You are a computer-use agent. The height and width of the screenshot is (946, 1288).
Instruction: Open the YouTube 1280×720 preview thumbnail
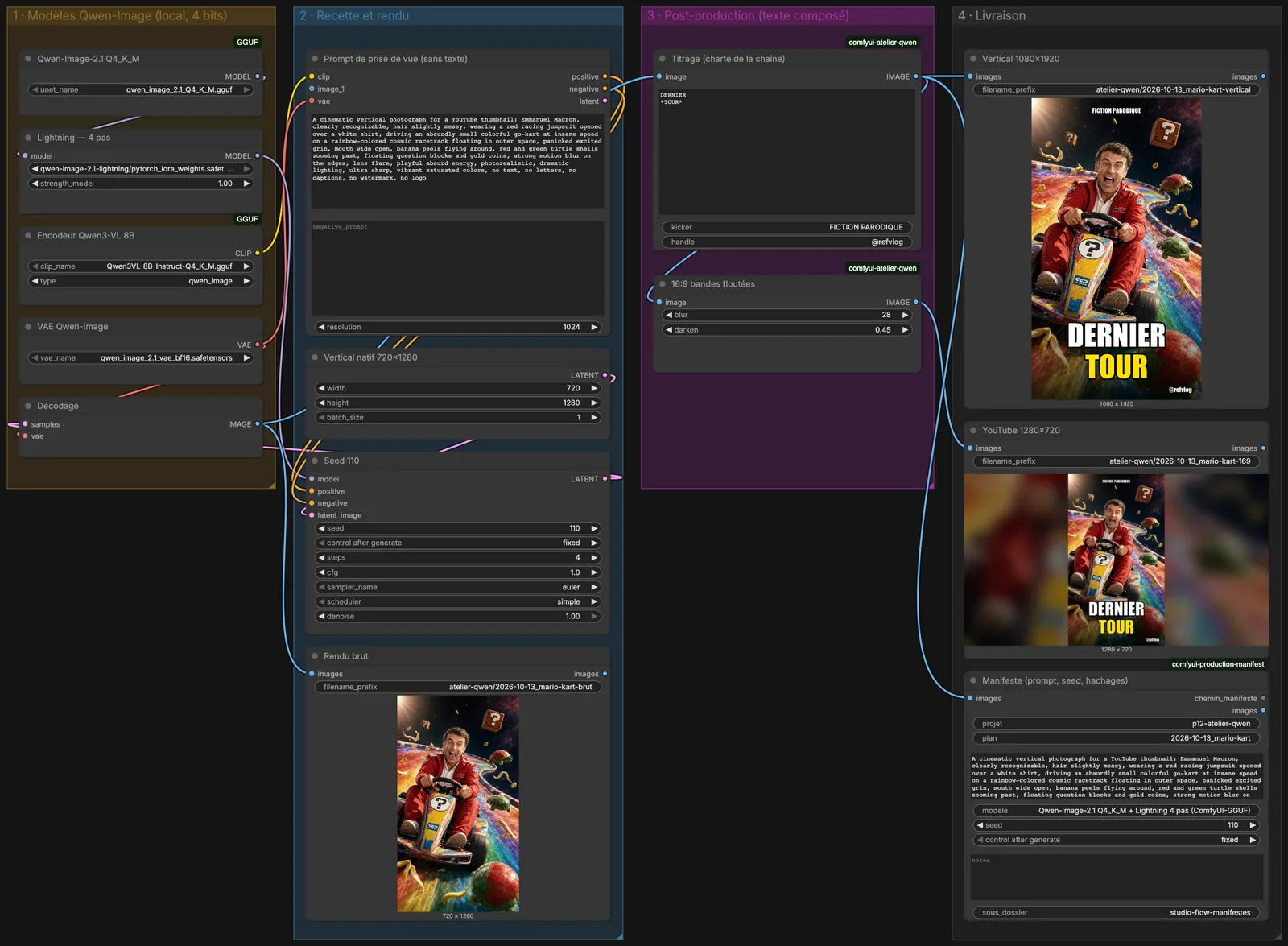(1117, 560)
